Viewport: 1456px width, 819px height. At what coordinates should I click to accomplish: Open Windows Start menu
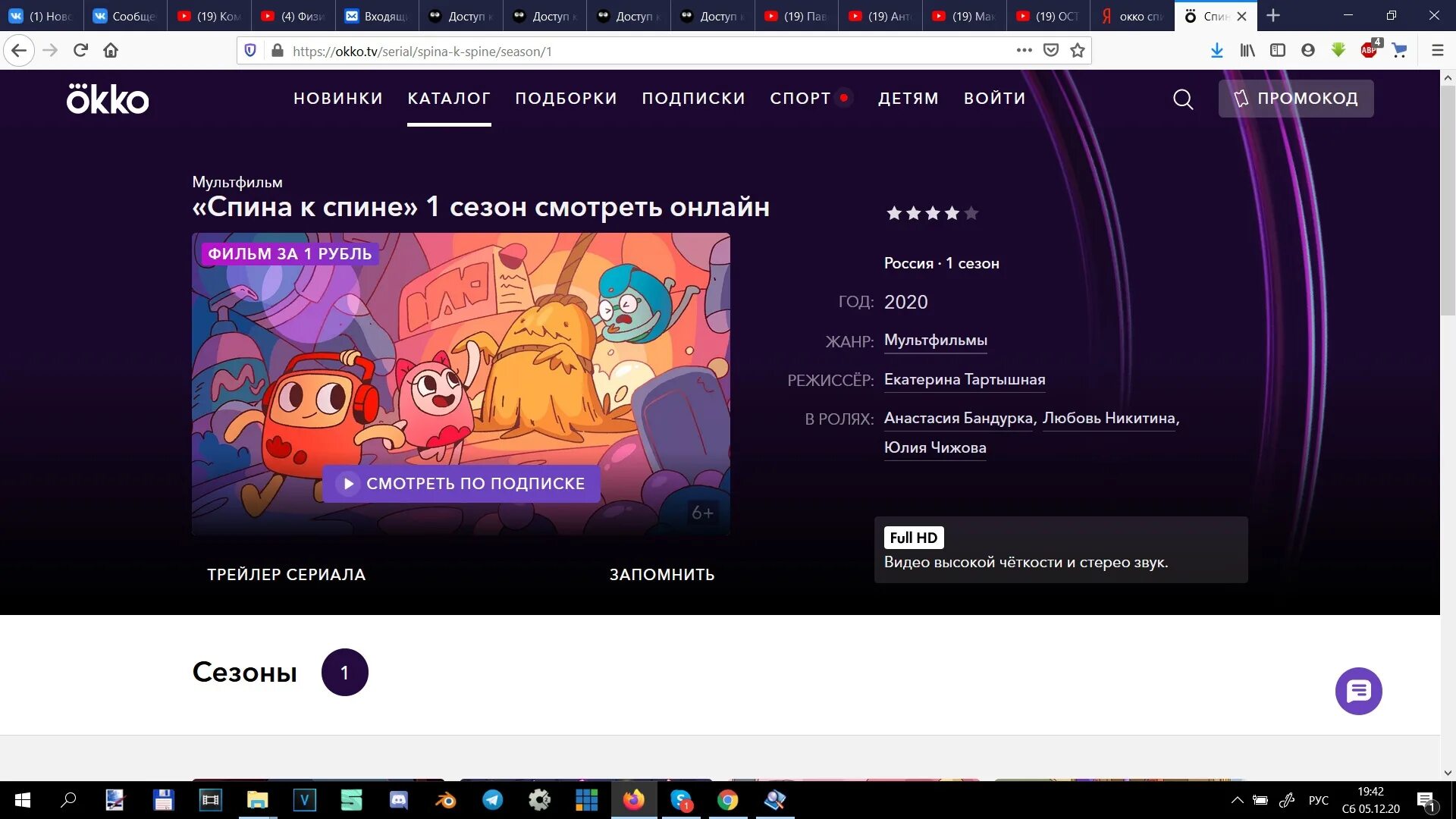(x=23, y=800)
